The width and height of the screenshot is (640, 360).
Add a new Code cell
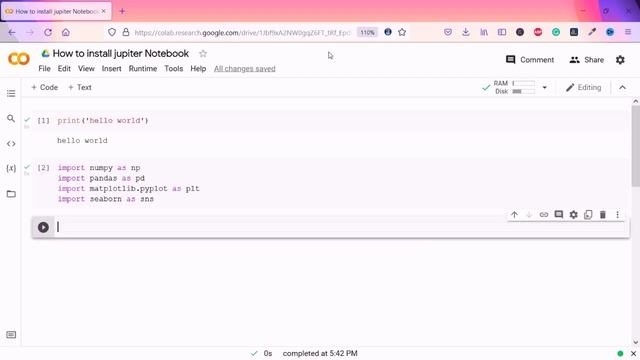click(x=44, y=87)
